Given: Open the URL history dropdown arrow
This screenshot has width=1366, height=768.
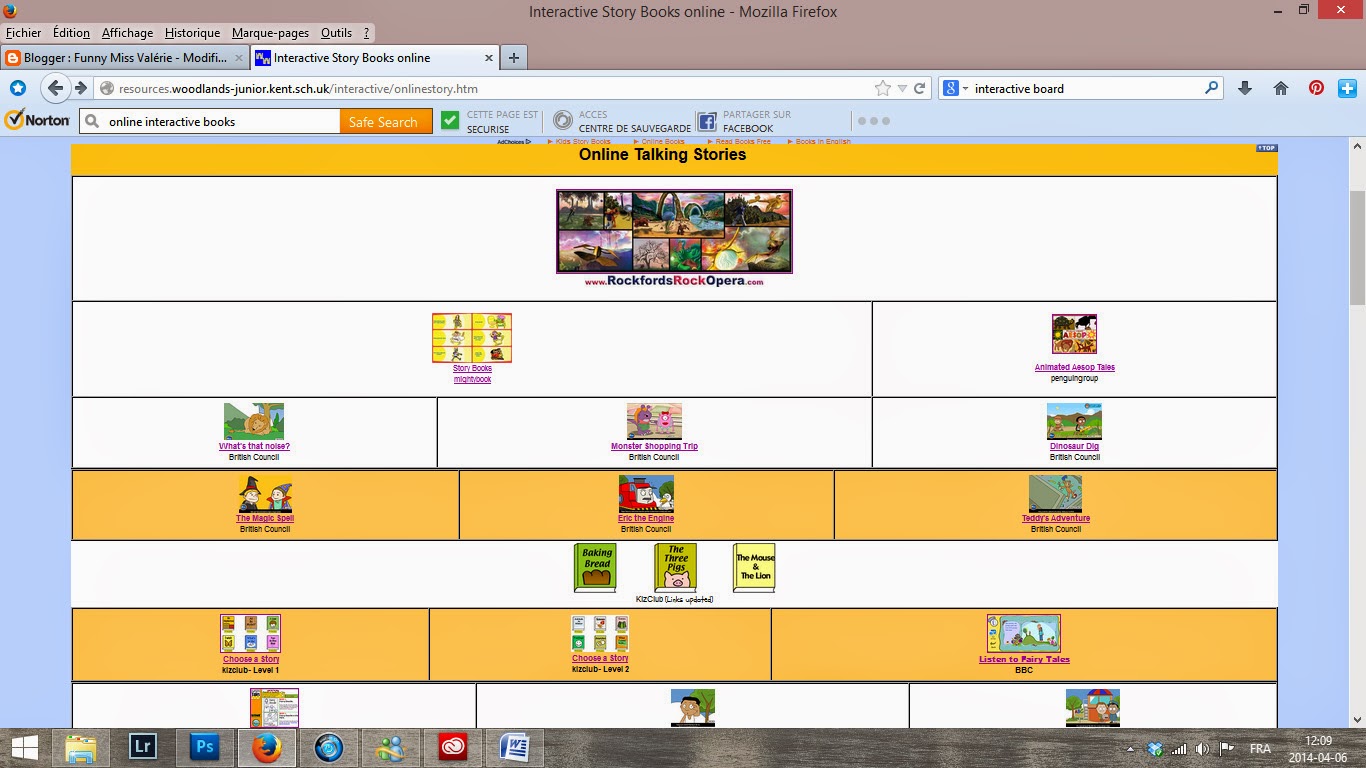Looking at the screenshot, I should pos(902,88).
